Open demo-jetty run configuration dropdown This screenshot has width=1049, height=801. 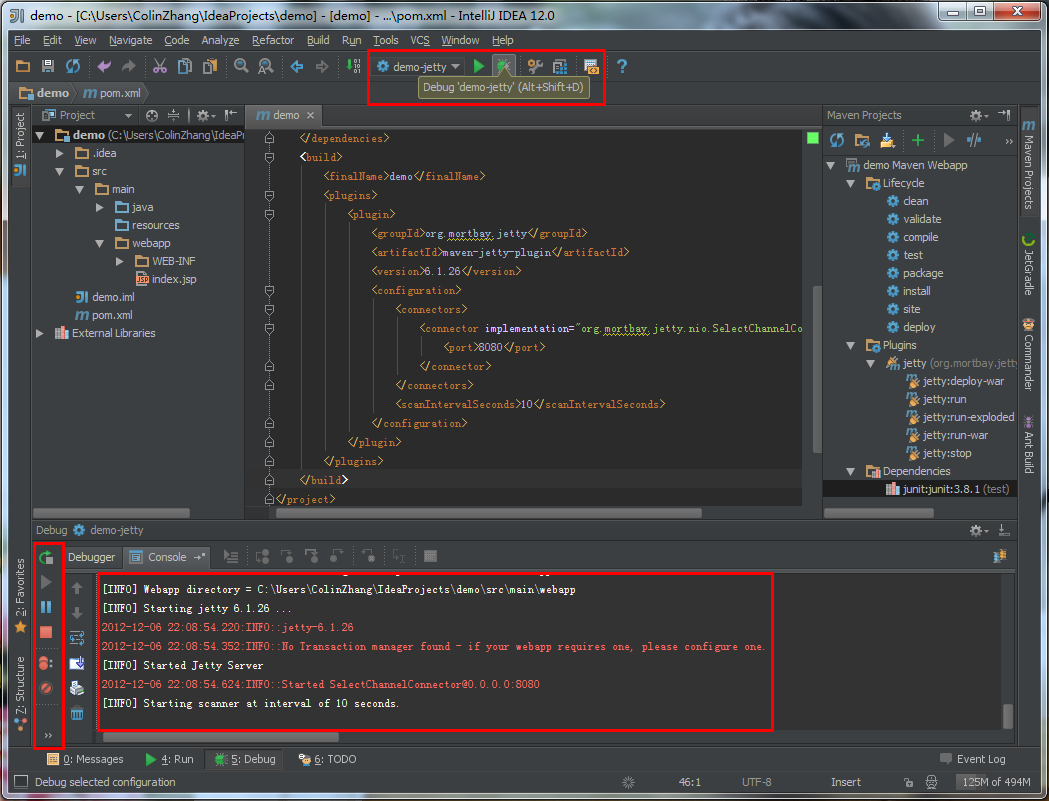coord(417,66)
